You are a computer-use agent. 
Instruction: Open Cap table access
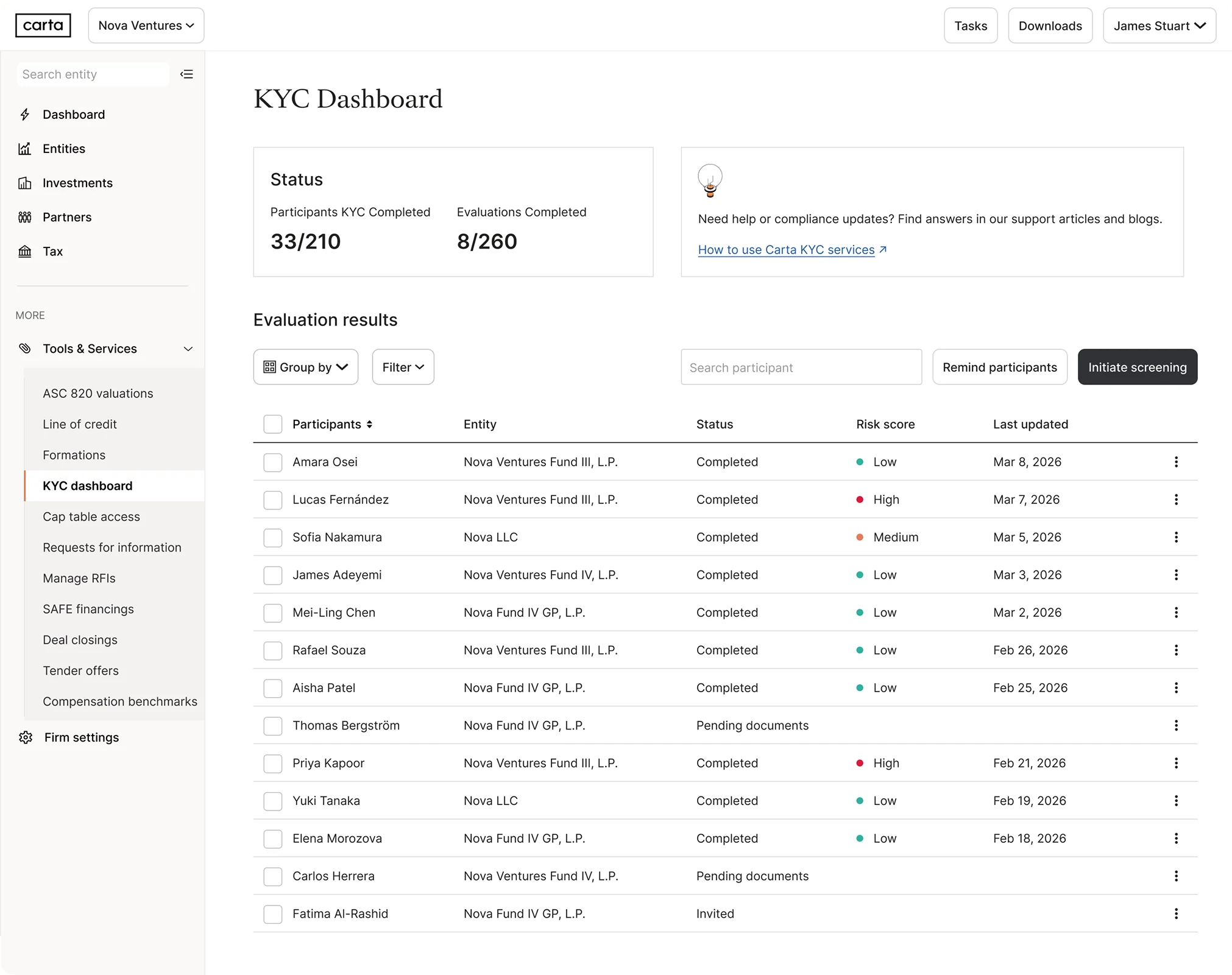tap(91, 517)
